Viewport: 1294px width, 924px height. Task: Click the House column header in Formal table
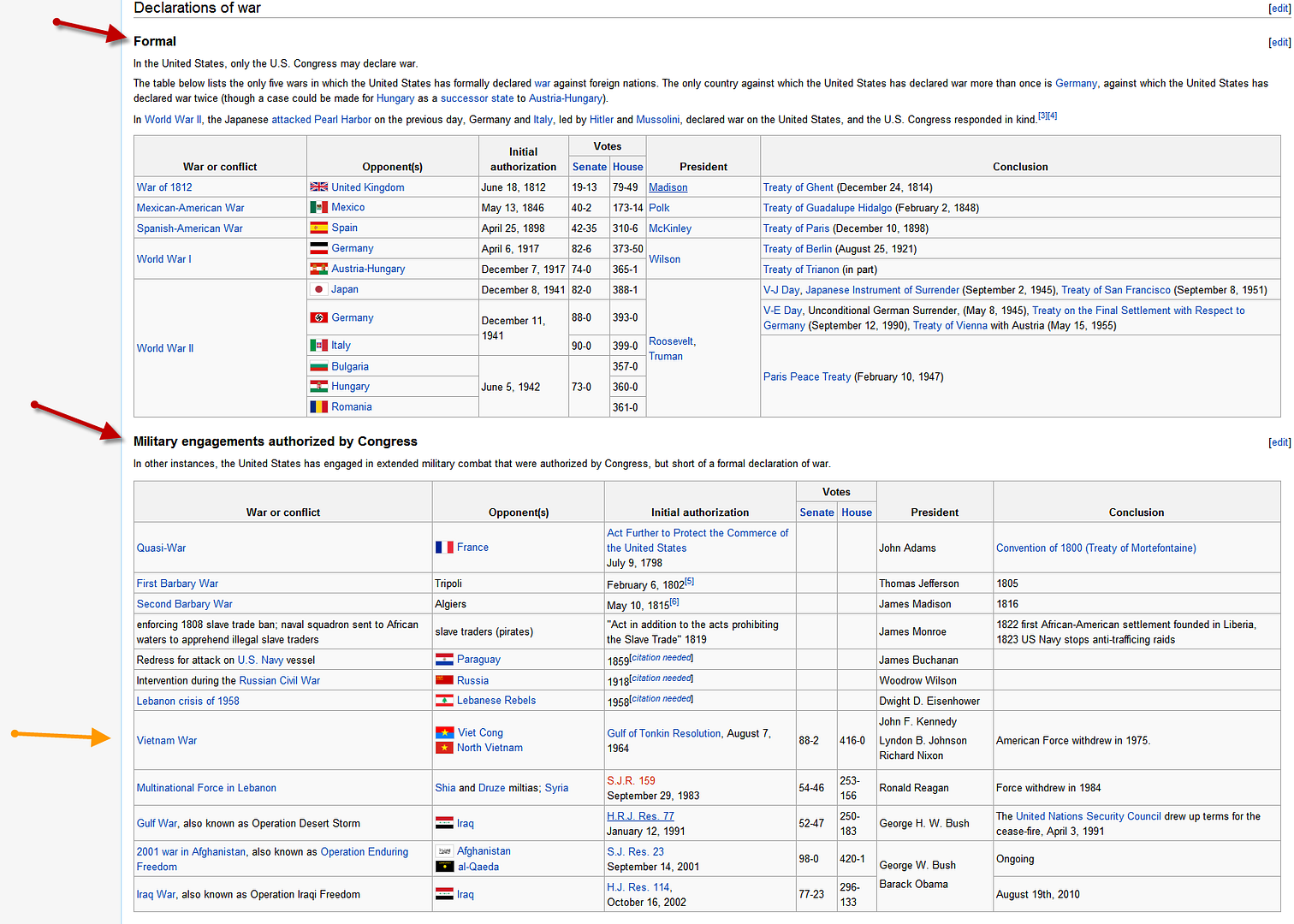627,167
